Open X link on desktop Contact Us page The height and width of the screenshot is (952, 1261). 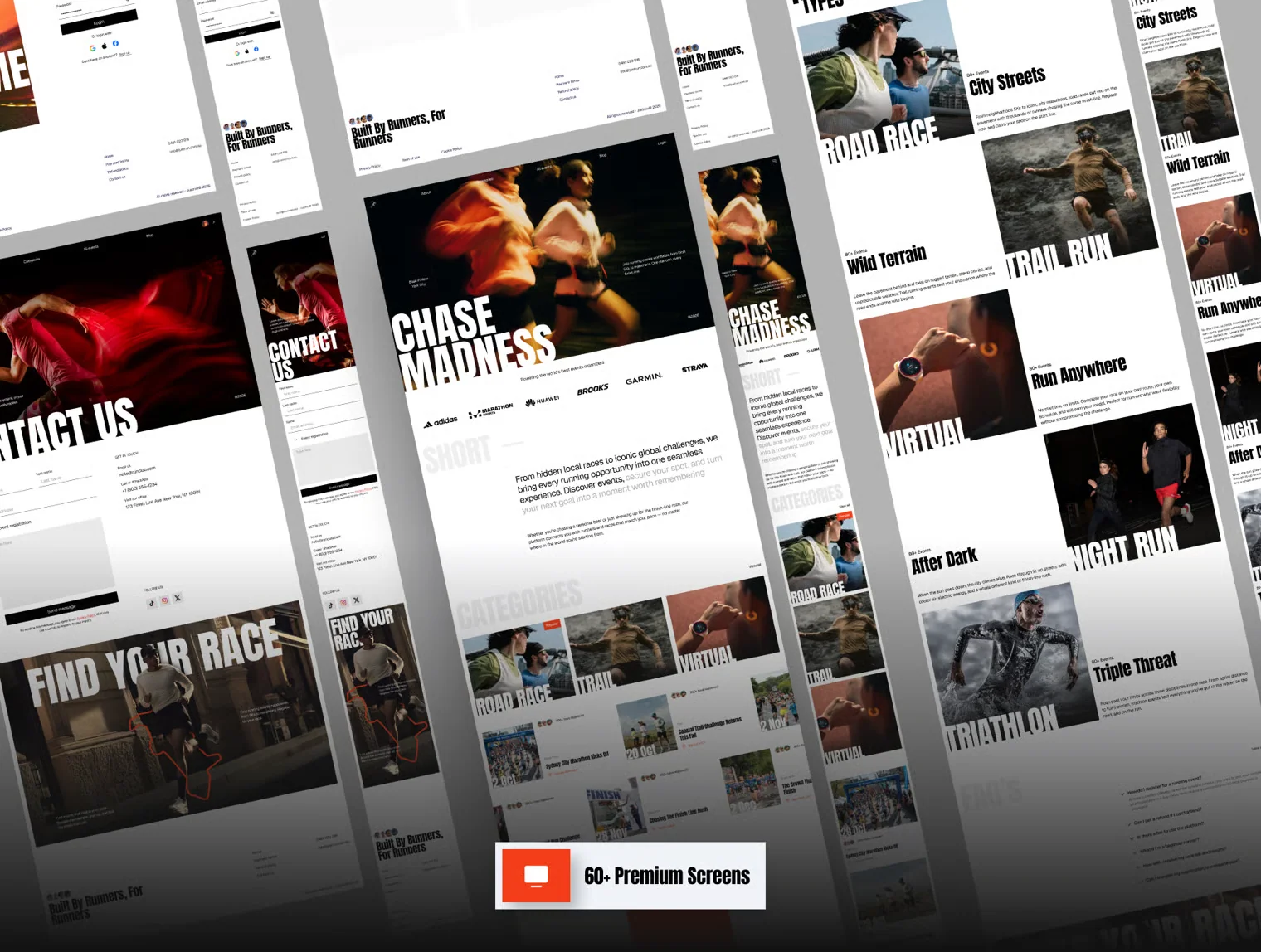pos(178,597)
